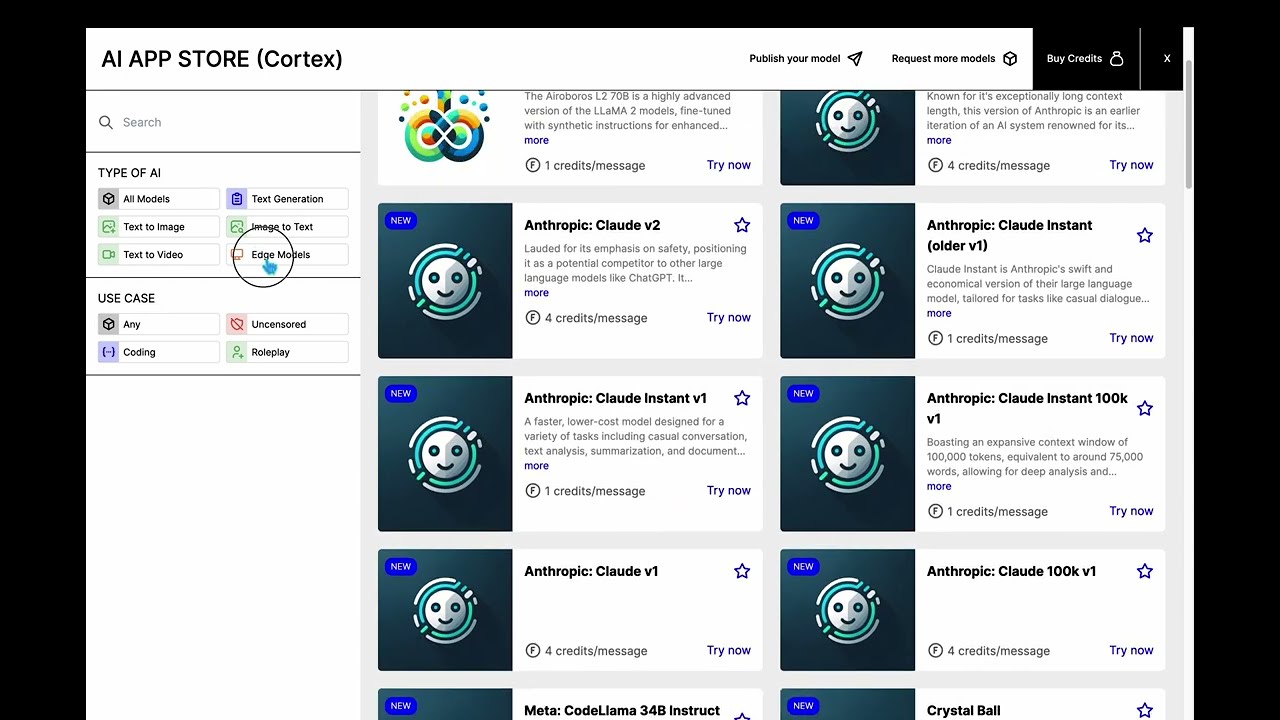Expand Claude Instant (older v1) description
This screenshot has height=720, width=1280.
938,313
